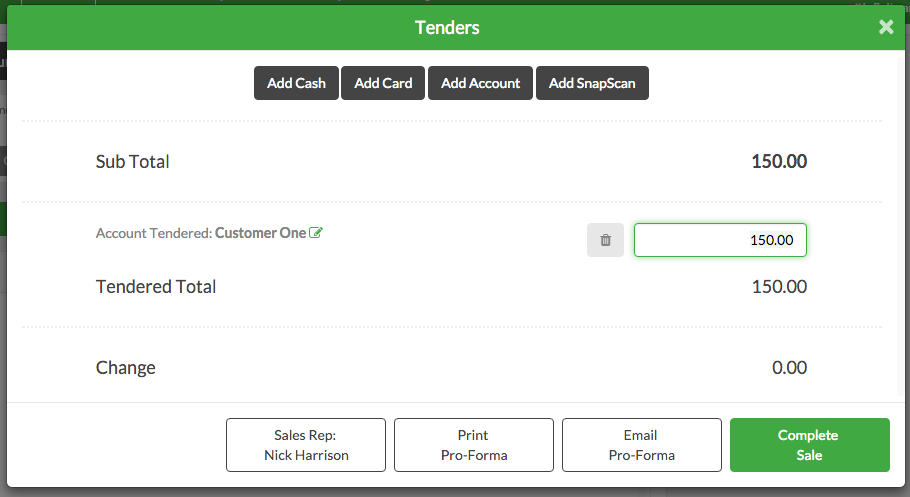Close the Tenders dialog
Image resolution: width=910 pixels, height=497 pixels.
[886, 27]
